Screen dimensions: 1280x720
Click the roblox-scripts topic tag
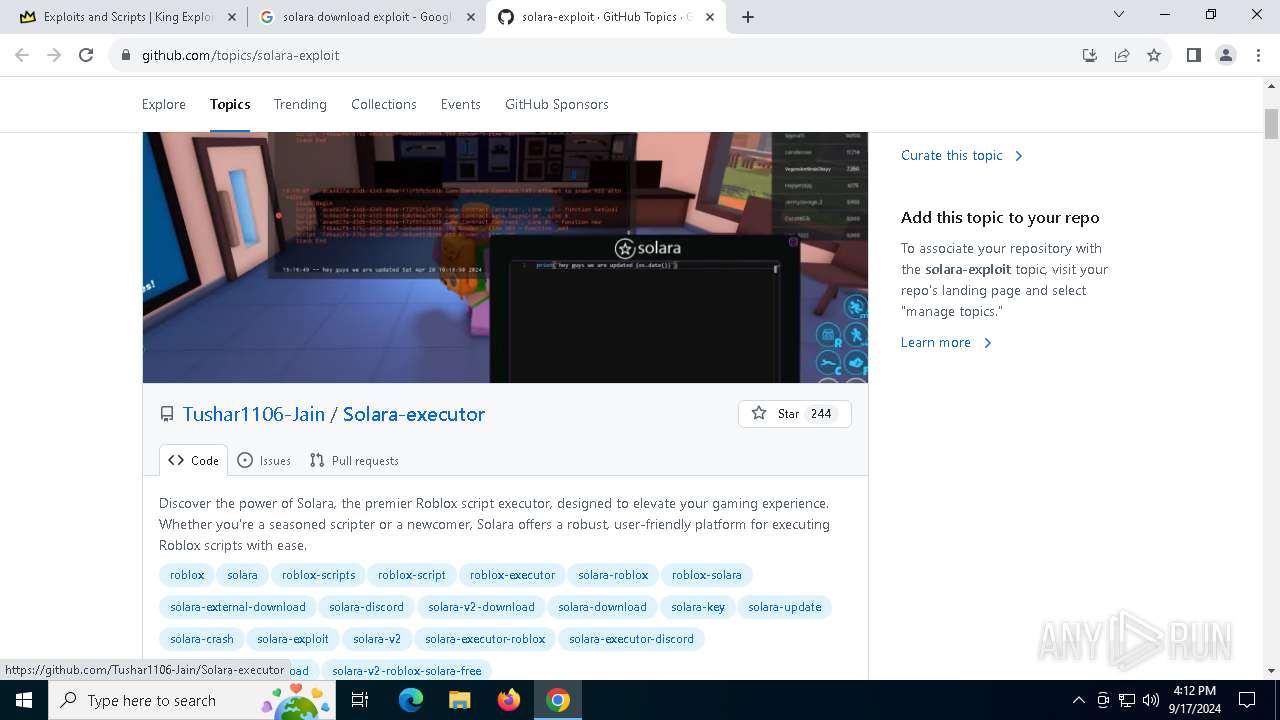(x=319, y=575)
